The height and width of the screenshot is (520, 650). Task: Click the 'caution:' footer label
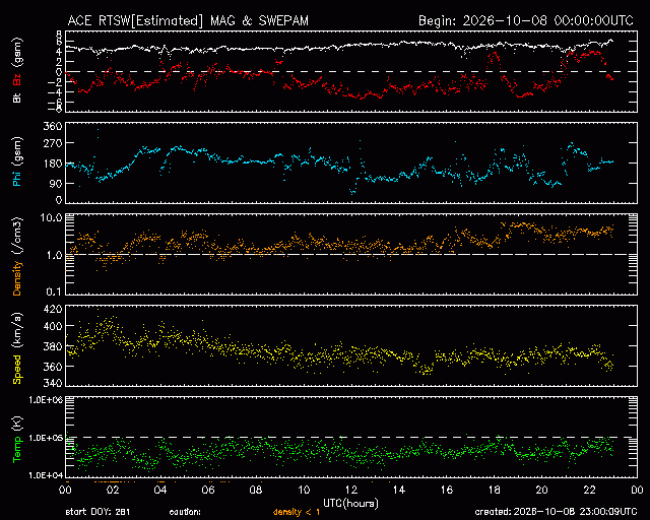point(185,512)
